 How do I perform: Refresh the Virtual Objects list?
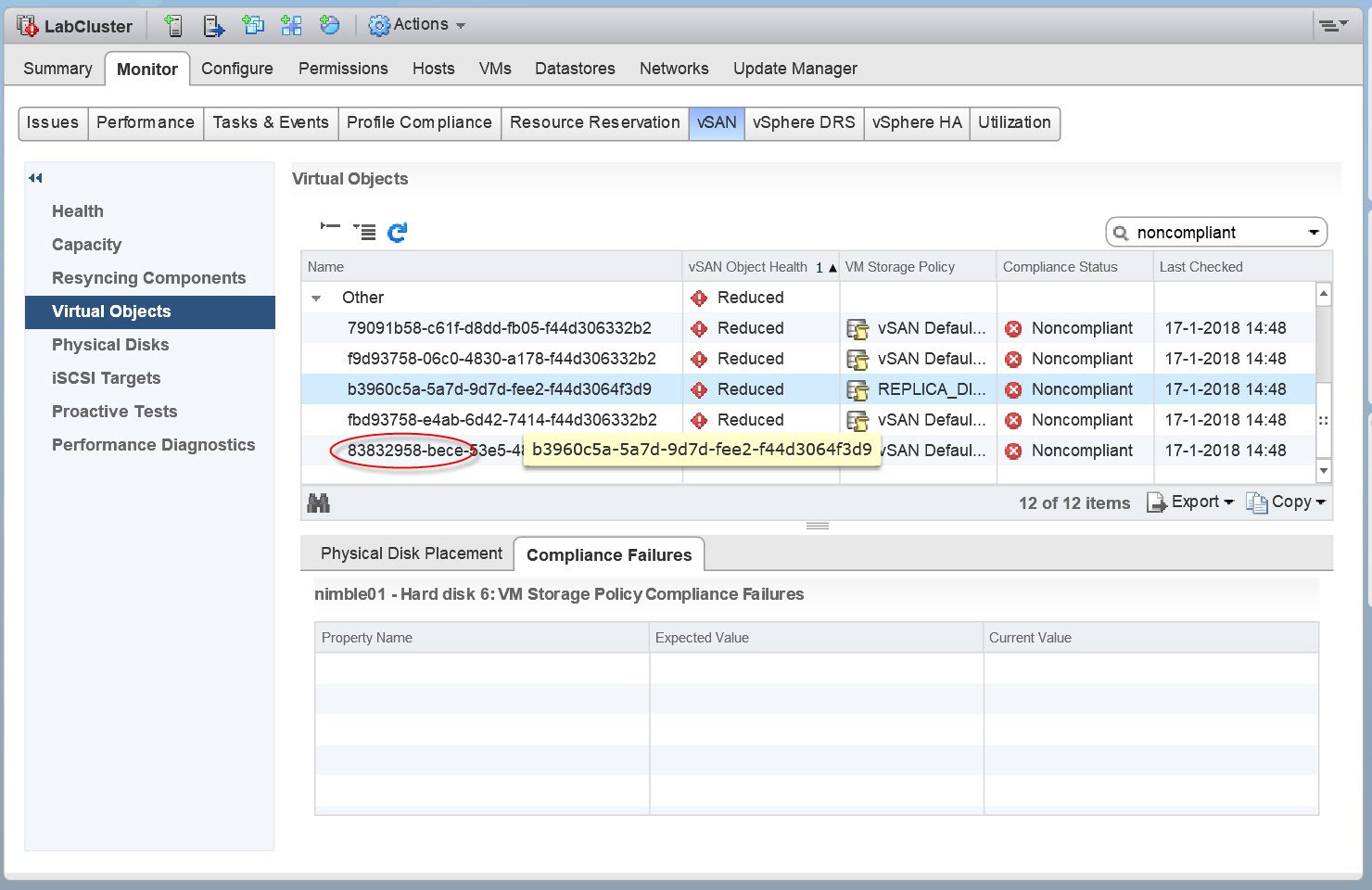[x=397, y=233]
